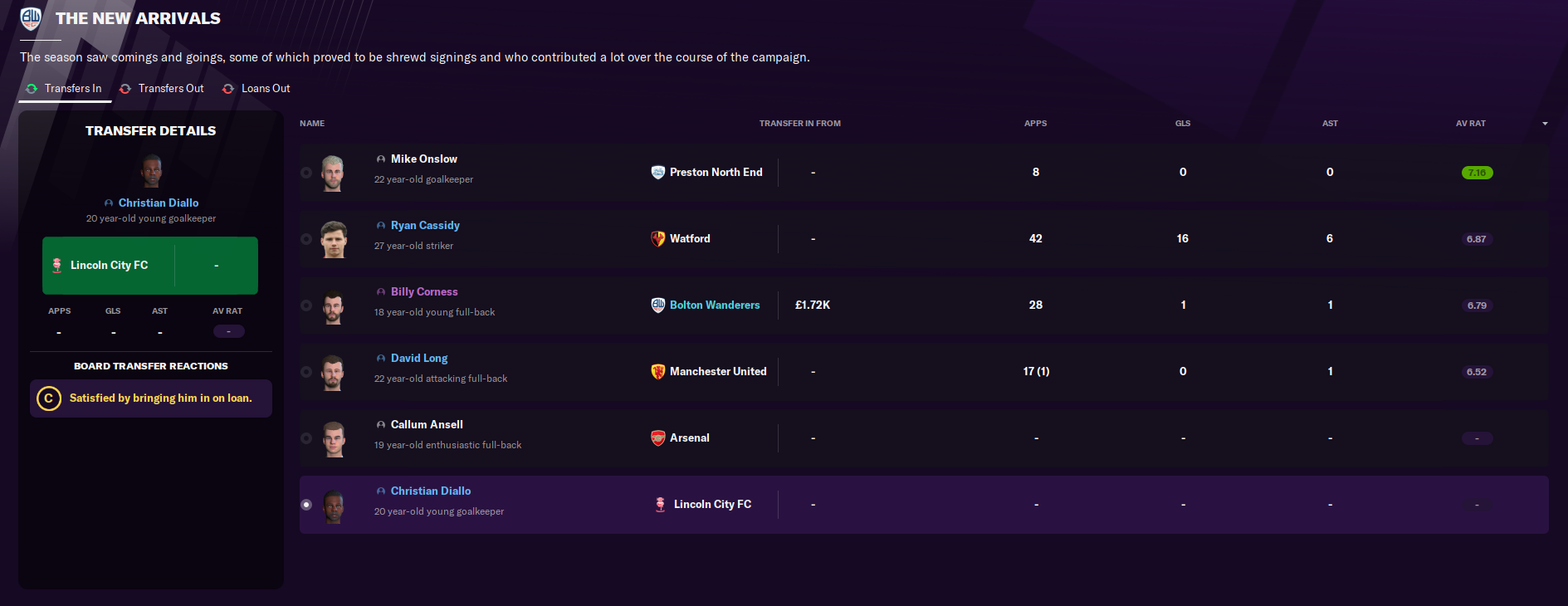Switch to the Transfers Out tab
This screenshot has width=1568, height=606.
click(x=162, y=89)
